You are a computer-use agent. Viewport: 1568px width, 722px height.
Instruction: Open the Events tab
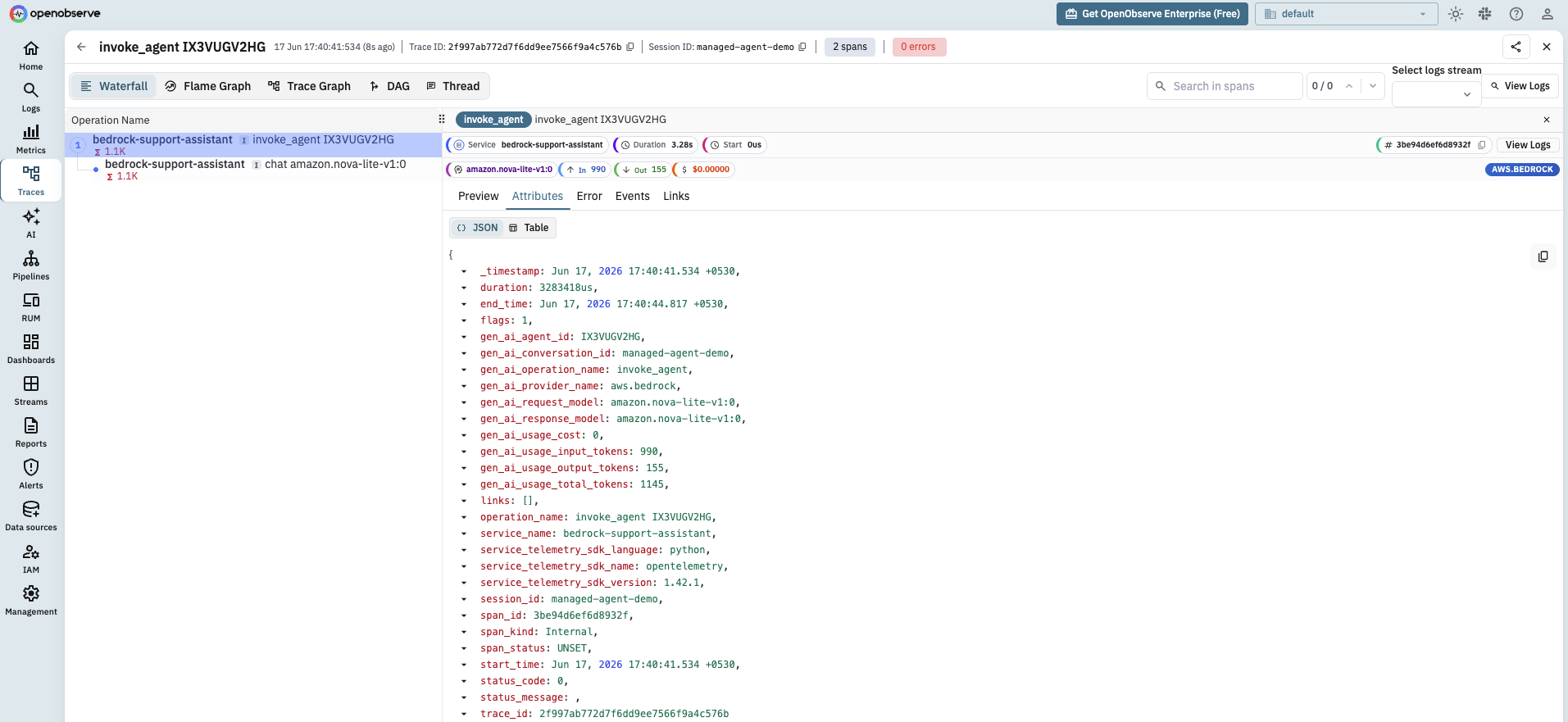coord(633,196)
